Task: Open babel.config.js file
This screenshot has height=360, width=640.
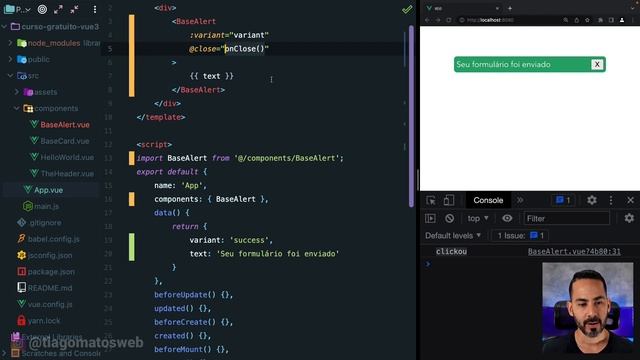Action: (x=49, y=239)
